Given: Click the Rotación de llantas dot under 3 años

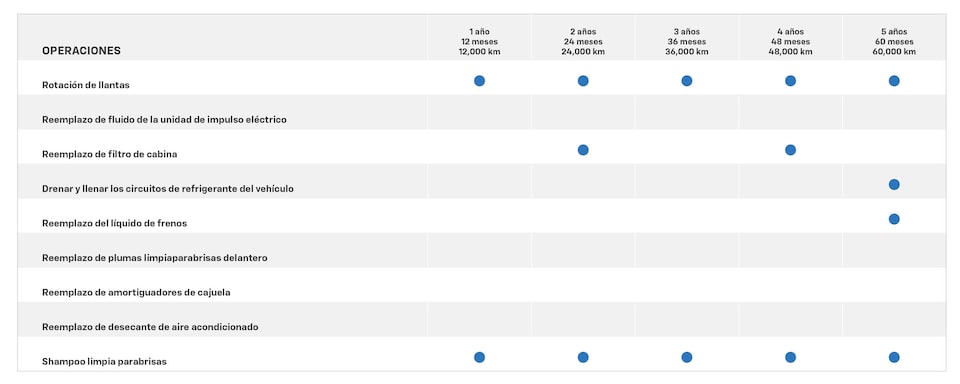Looking at the screenshot, I should click(687, 81).
